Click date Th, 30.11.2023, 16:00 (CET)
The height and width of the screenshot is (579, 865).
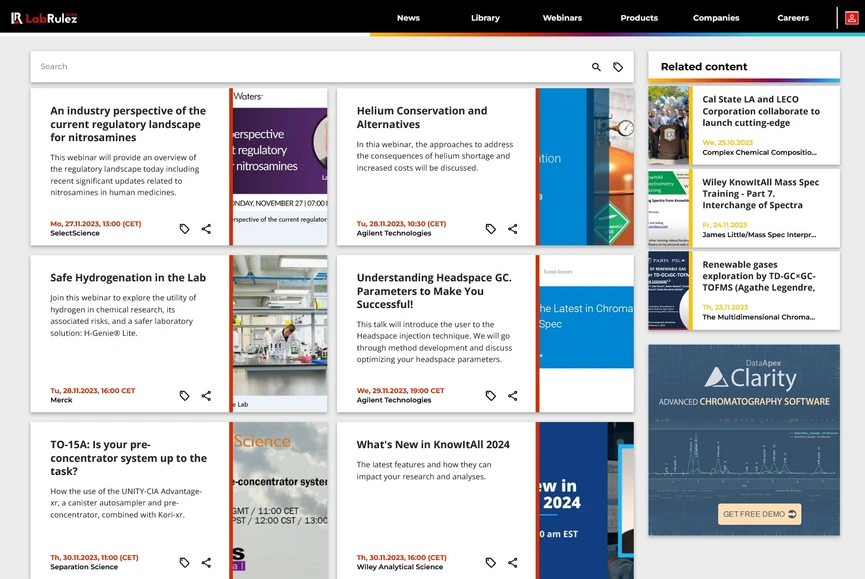point(402,557)
